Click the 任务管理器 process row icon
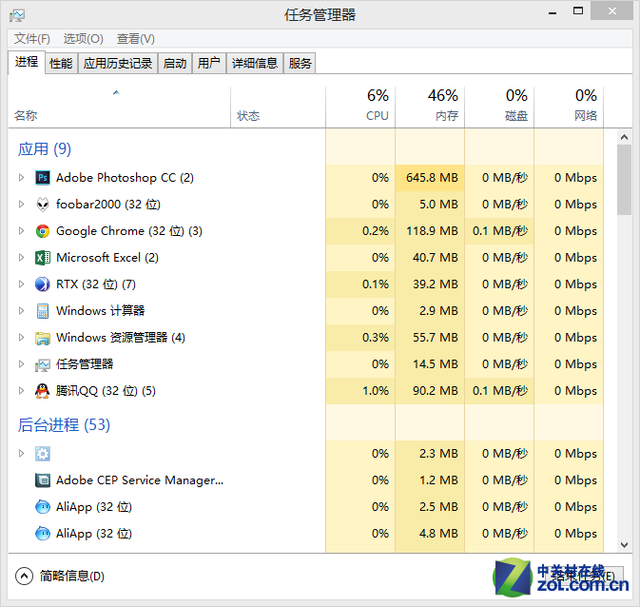This screenshot has width=640, height=607. tap(42, 365)
